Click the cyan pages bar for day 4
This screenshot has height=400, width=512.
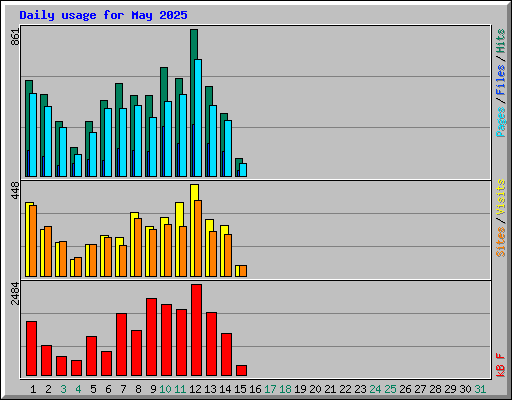[78, 165]
